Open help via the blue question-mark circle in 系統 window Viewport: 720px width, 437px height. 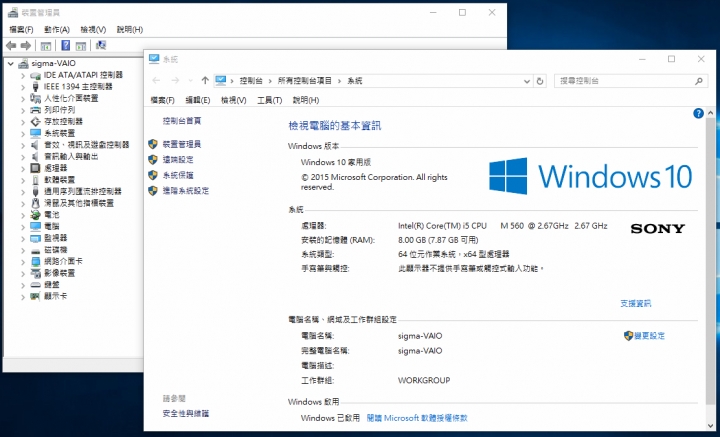pos(698,113)
